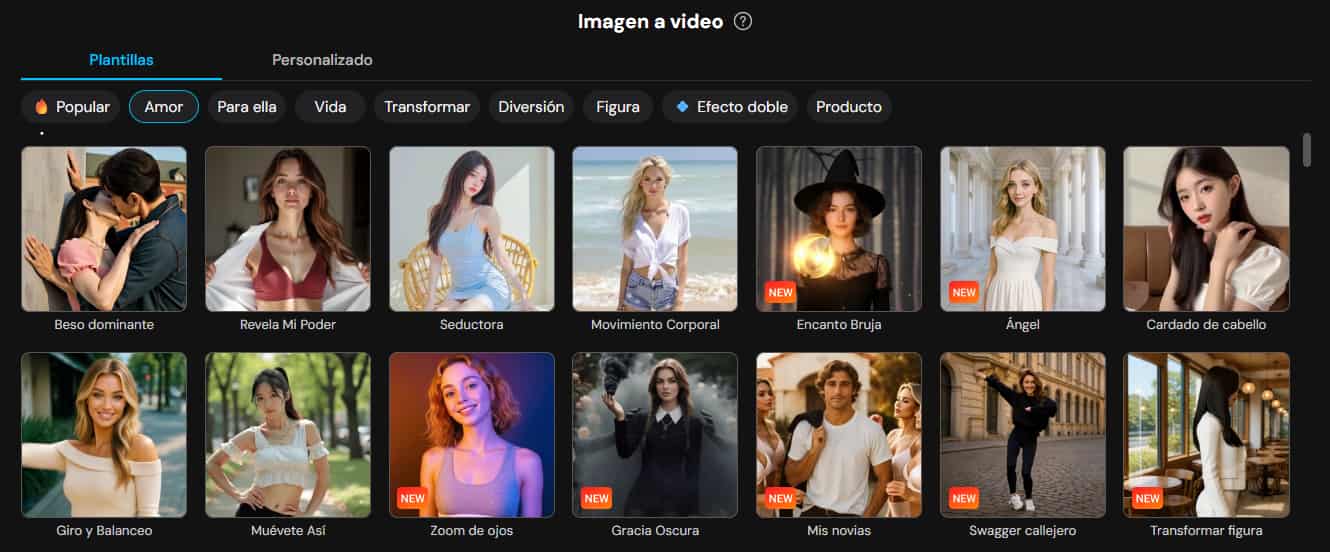Open the Gracia Oscura template

coord(655,434)
